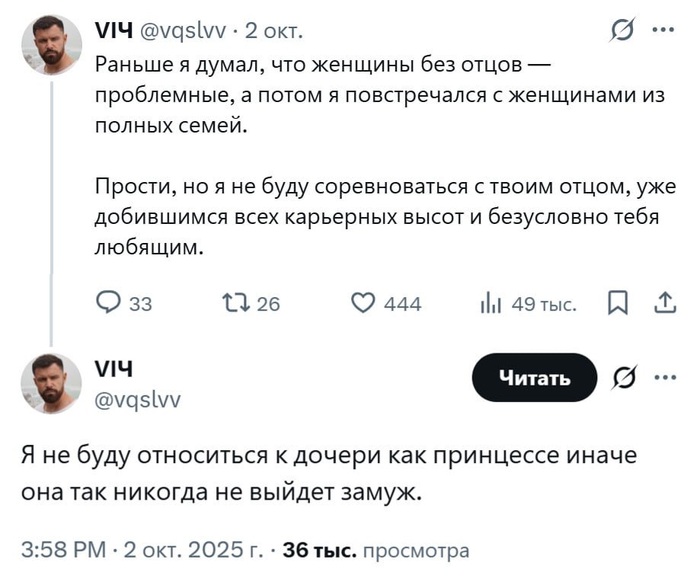Click the retweet icon with 26 reposts
700x588 pixels.
pyautogui.click(x=230, y=303)
